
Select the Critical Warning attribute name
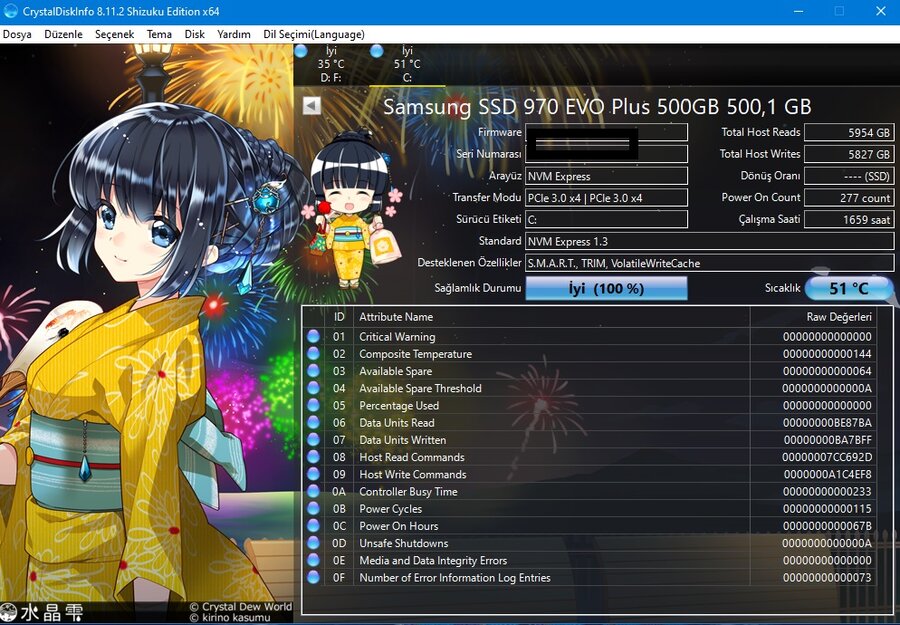click(x=397, y=337)
